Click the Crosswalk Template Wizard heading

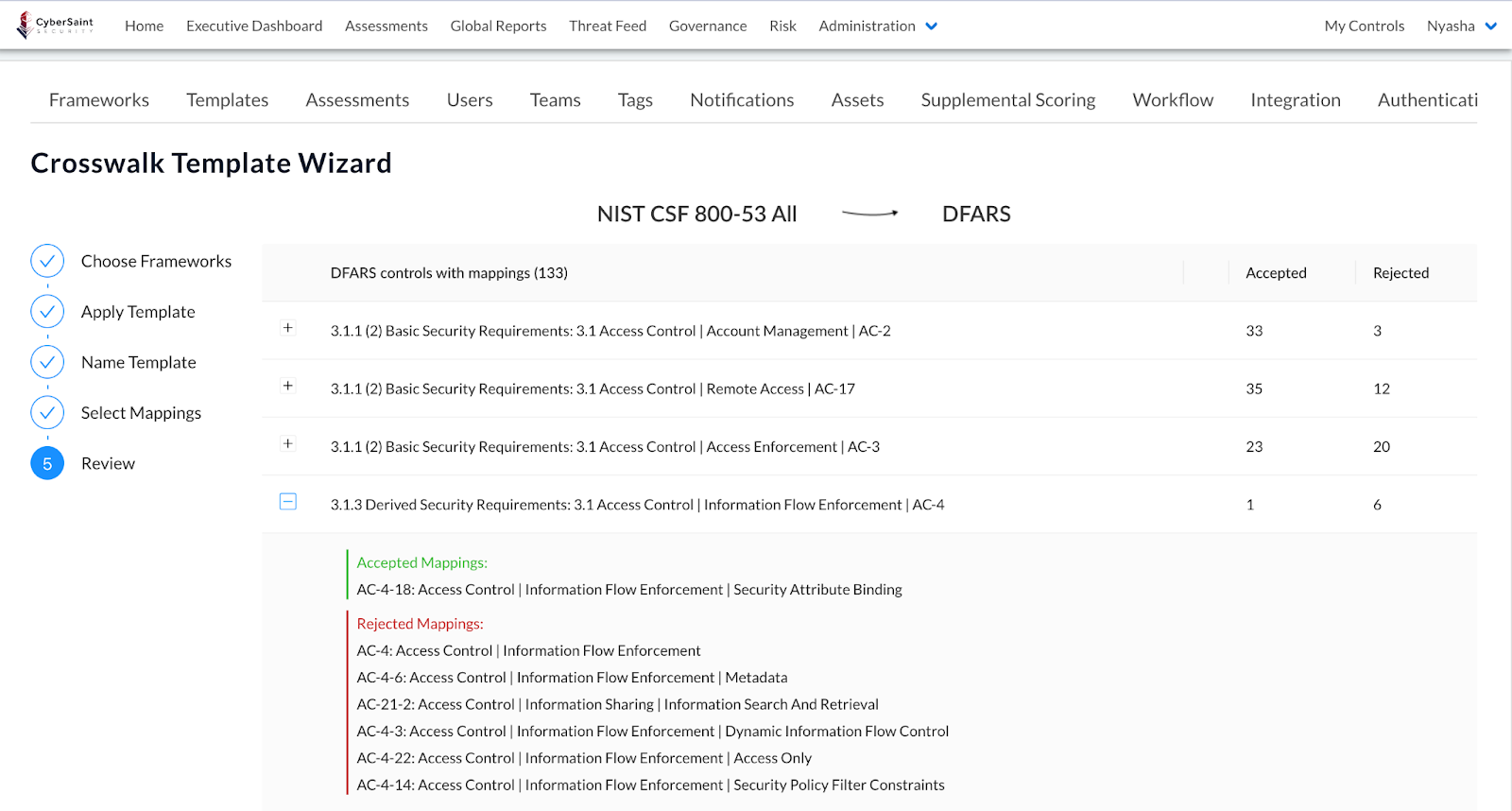[x=211, y=163]
